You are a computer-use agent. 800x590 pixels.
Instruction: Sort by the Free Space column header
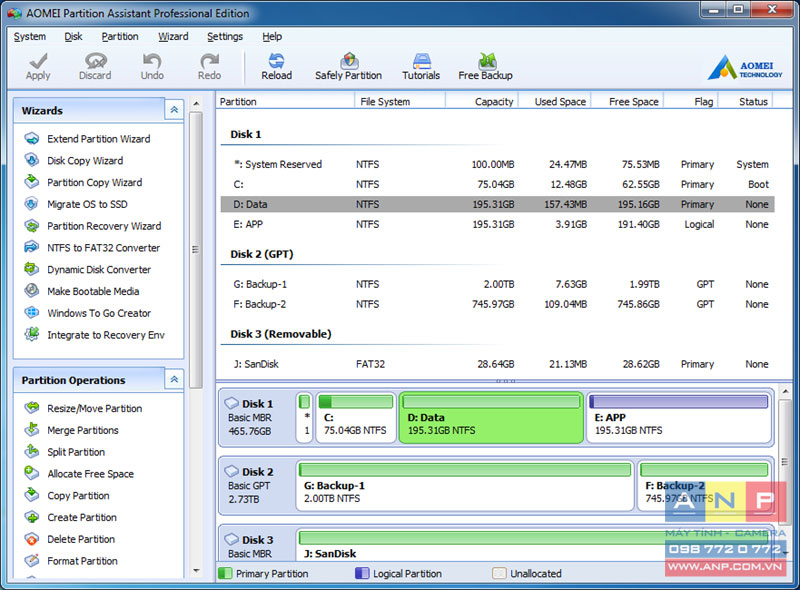628,102
